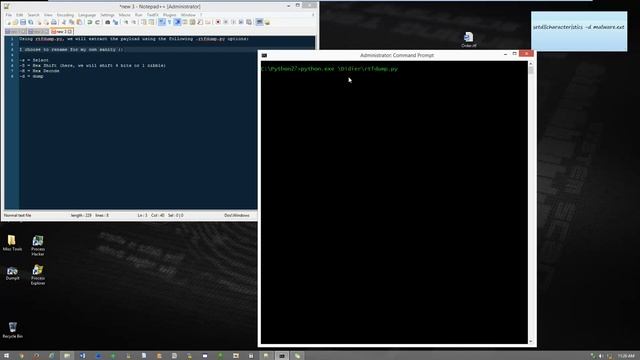Click the '-S = Hex Shift' line in editor

[93, 65]
